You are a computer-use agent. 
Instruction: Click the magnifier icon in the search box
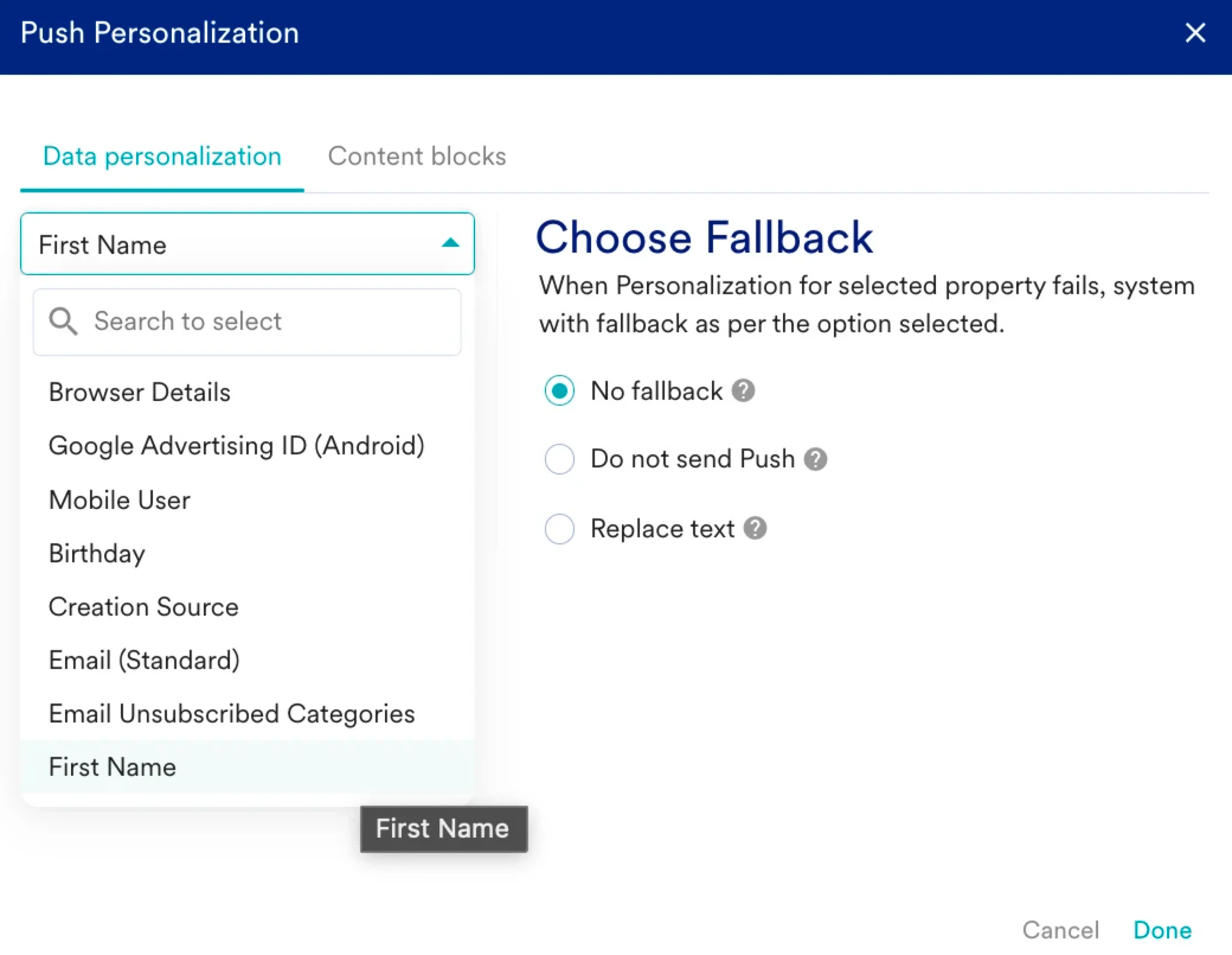63,322
